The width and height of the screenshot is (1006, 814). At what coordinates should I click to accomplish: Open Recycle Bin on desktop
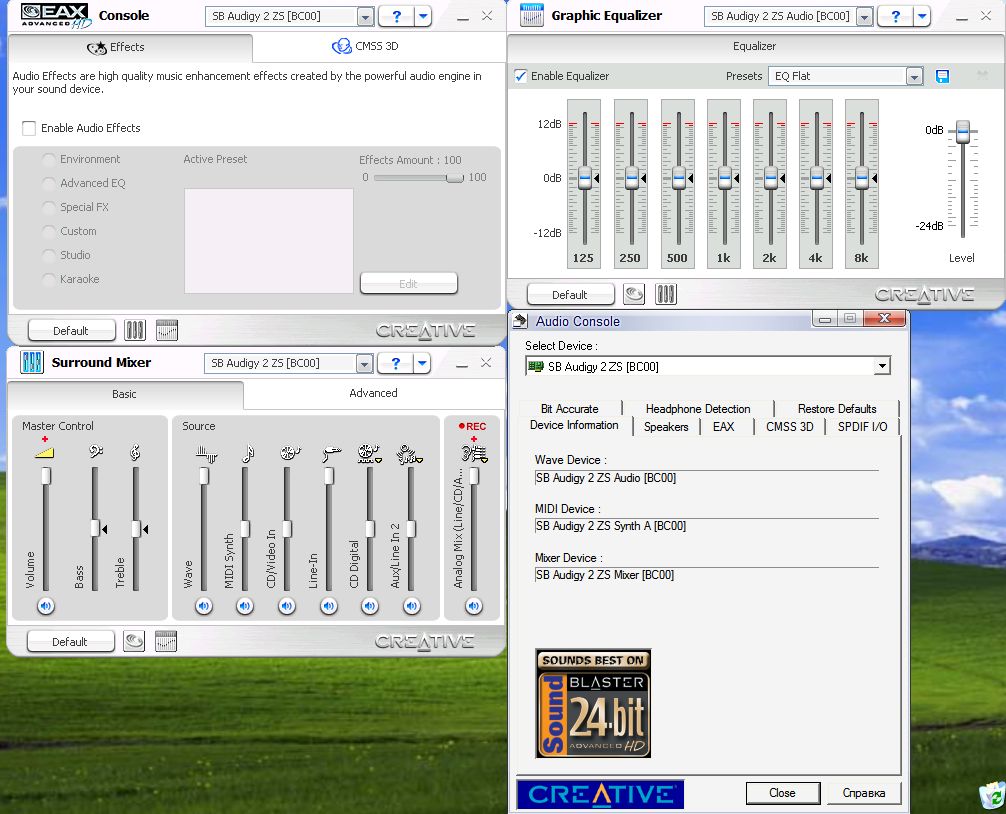991,795
